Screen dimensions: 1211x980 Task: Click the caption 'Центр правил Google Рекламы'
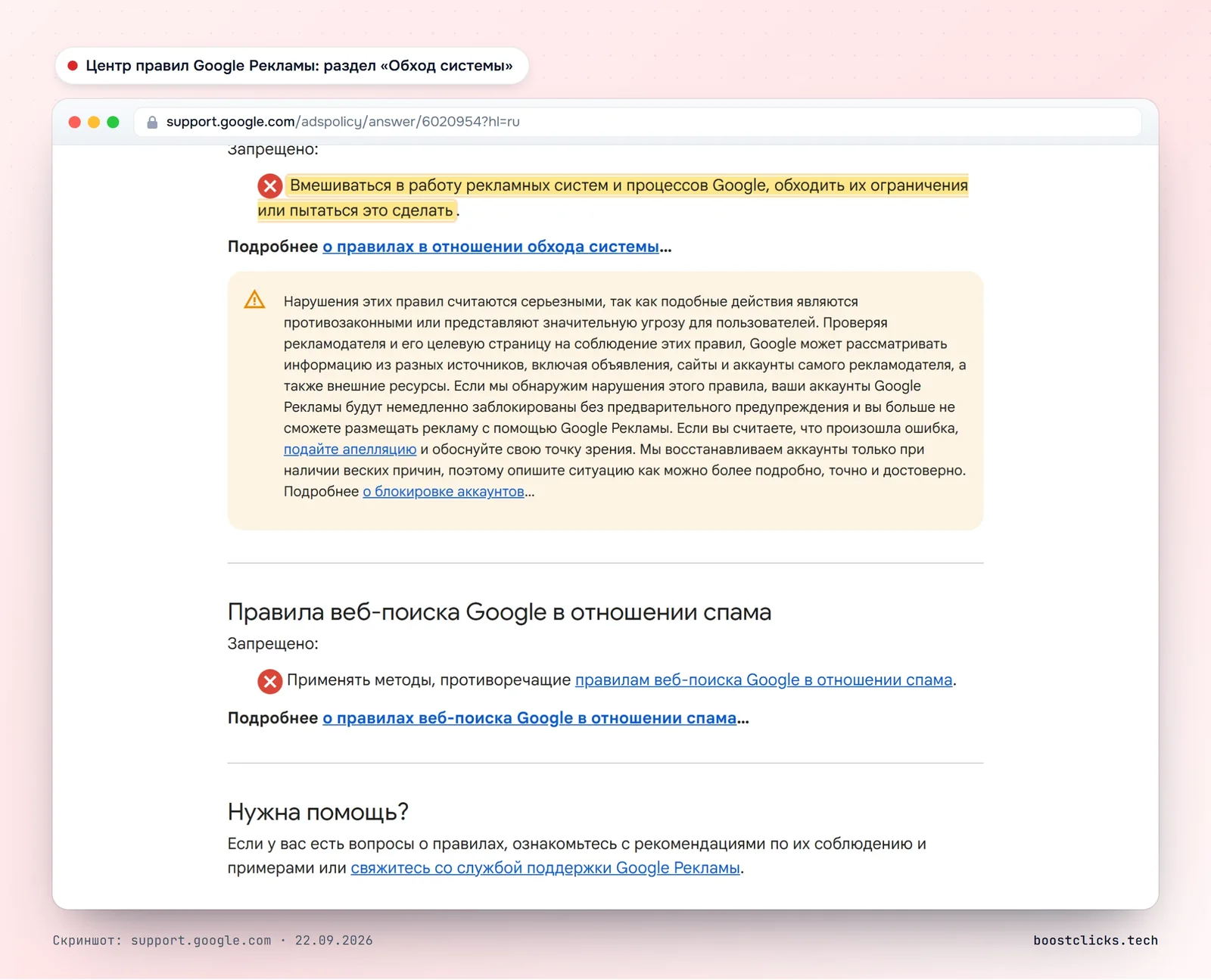click(x=203, y=66)
